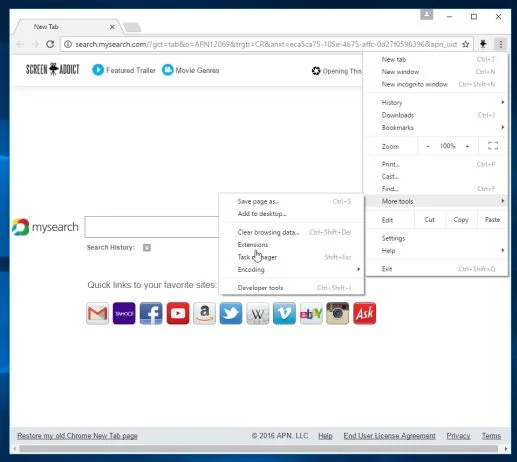The width and height of the screenshot is (517, 462).
Task: Click the Chrome profile icon in title bar
Action: [426, 15]
